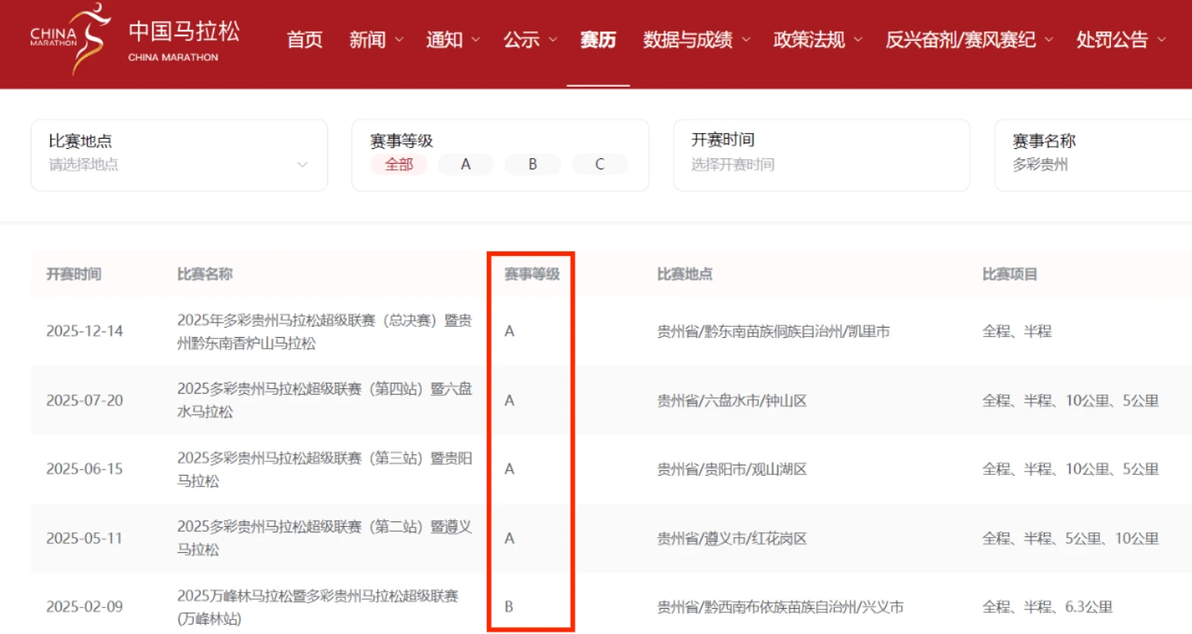1192x634 pixels.
Task: Open the 六盘水马拉松 race entry
Action: point(325,400)
